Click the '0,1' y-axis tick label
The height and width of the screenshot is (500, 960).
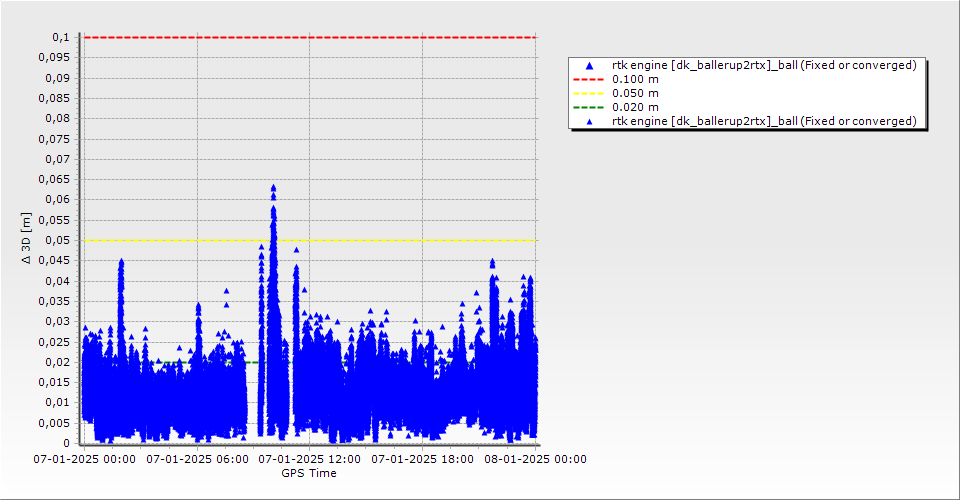coord(61,37)
